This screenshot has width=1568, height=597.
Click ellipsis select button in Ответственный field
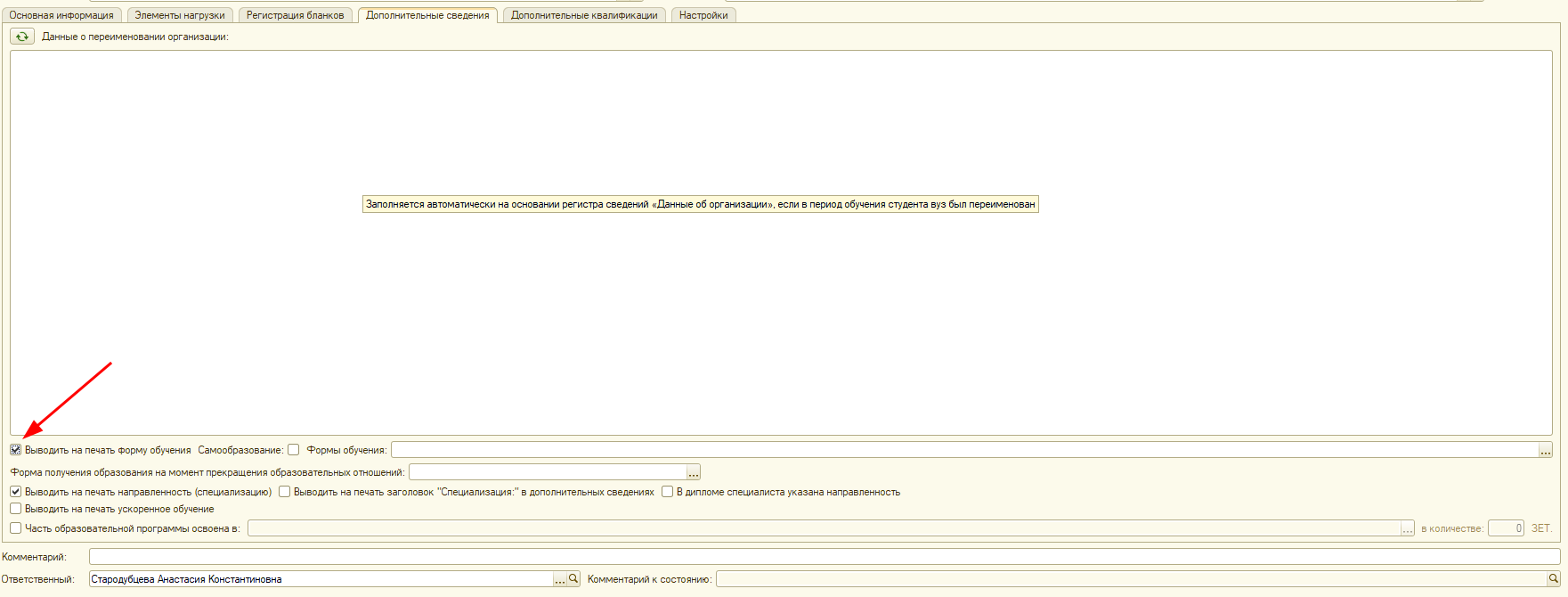coord(560,579)
